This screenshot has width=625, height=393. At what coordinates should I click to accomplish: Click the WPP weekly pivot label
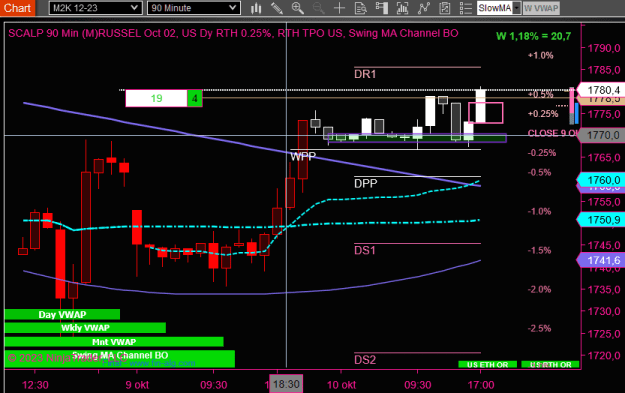click(303, 157)
